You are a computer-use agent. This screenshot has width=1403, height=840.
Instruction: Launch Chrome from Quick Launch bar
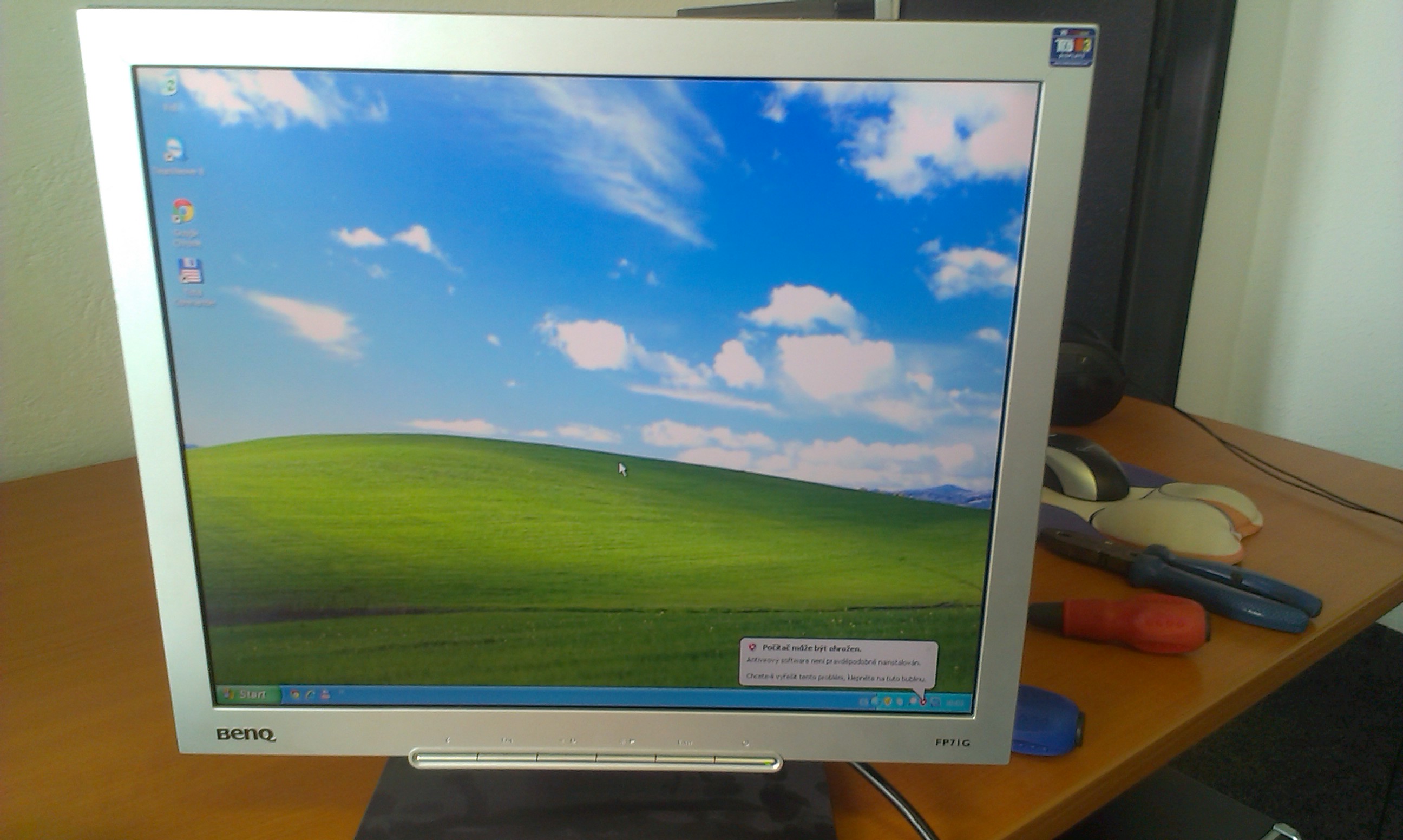pyautogui.click(x=295, y=694)
